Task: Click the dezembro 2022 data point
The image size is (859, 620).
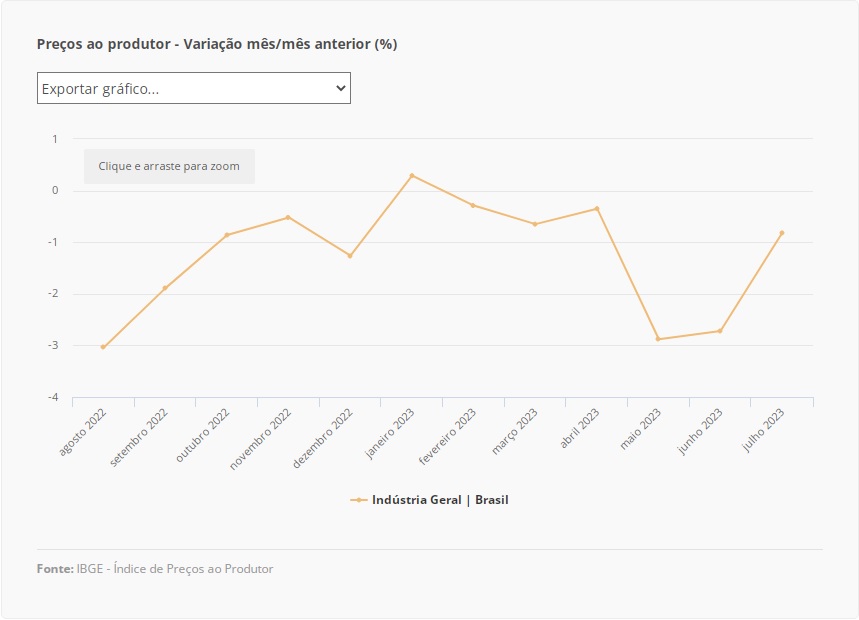Action: pos(350,256)
